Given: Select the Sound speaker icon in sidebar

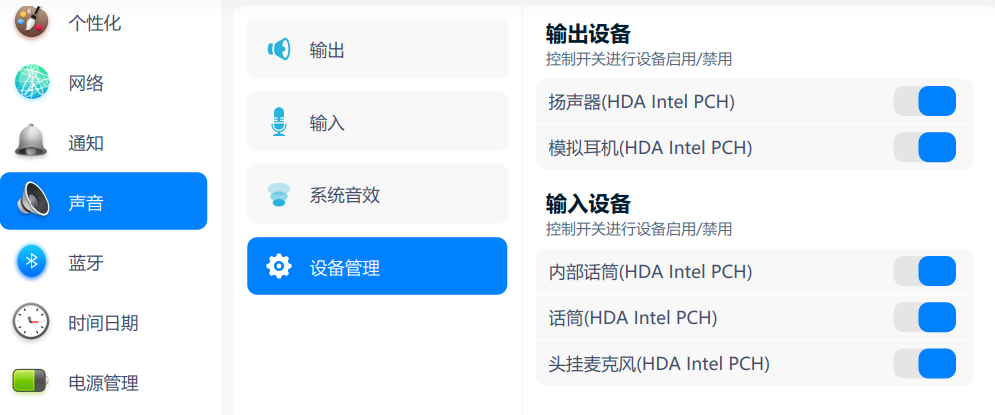Looking at the screenshot, I should [32, 202].
